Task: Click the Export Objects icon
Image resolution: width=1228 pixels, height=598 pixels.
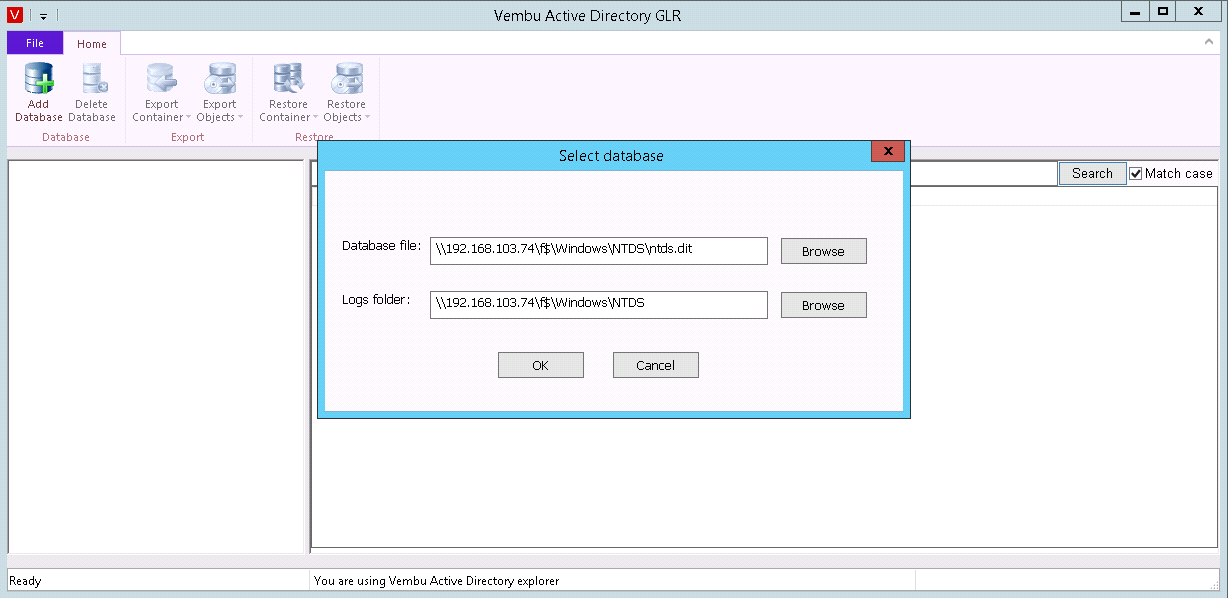Action: click(219, 79)
